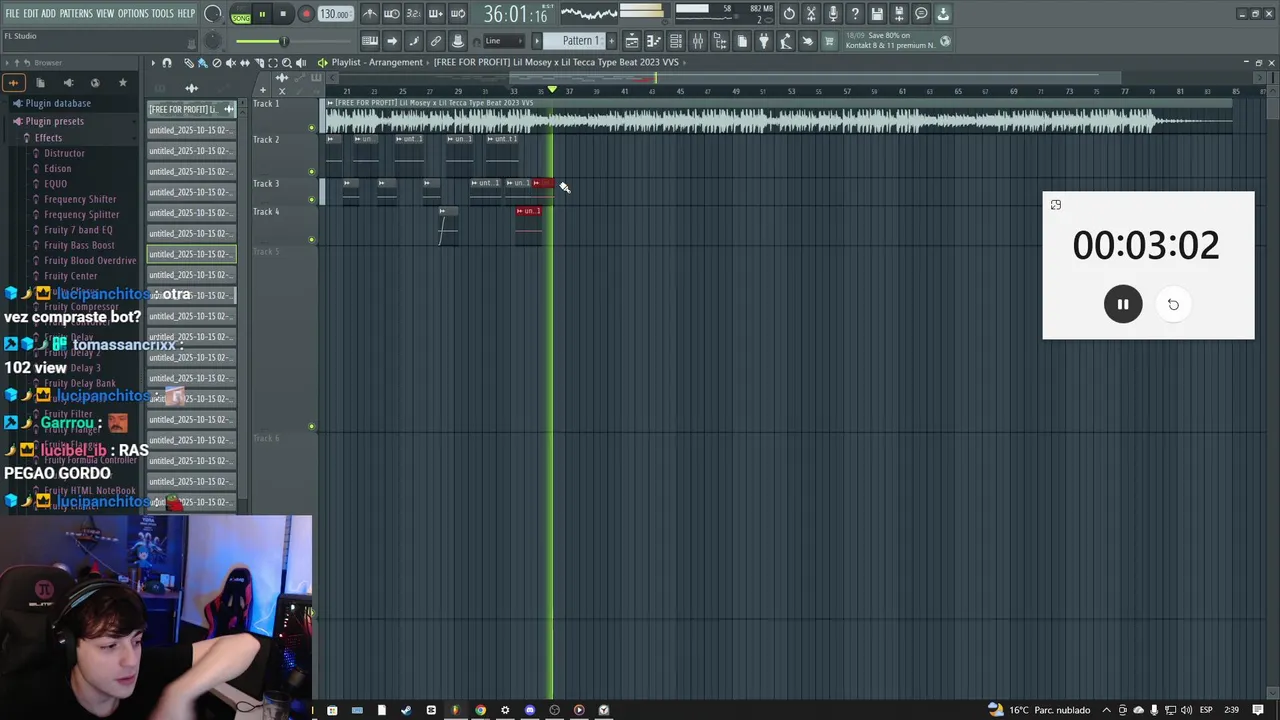Viewport: 1280px width, 720px height.
Task: Expand stopwatch widget with corner icon
Action: 1055,205
